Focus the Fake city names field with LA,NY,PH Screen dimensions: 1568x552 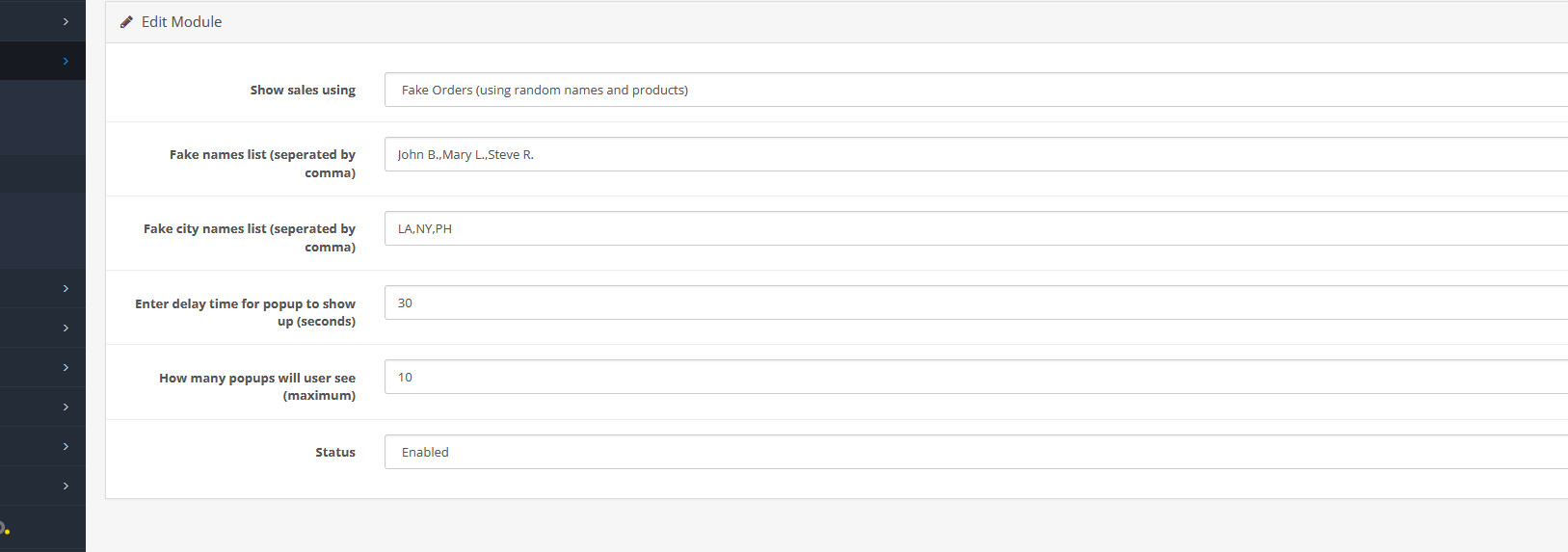[976, 228]
